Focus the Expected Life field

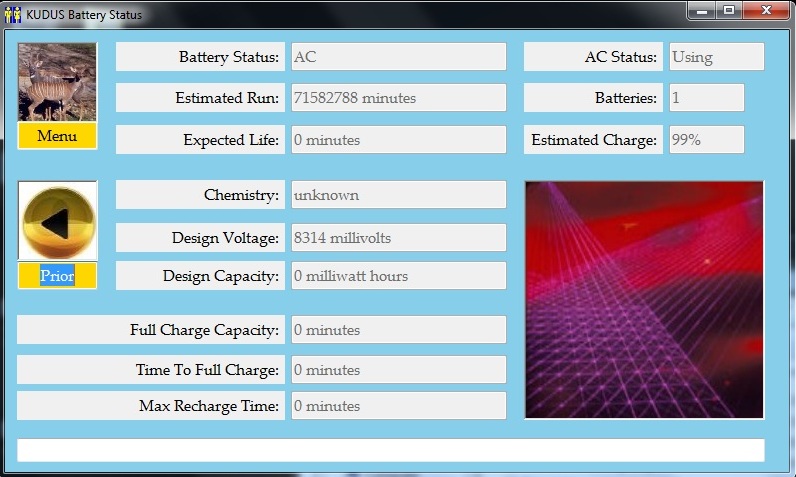point(397,140)
